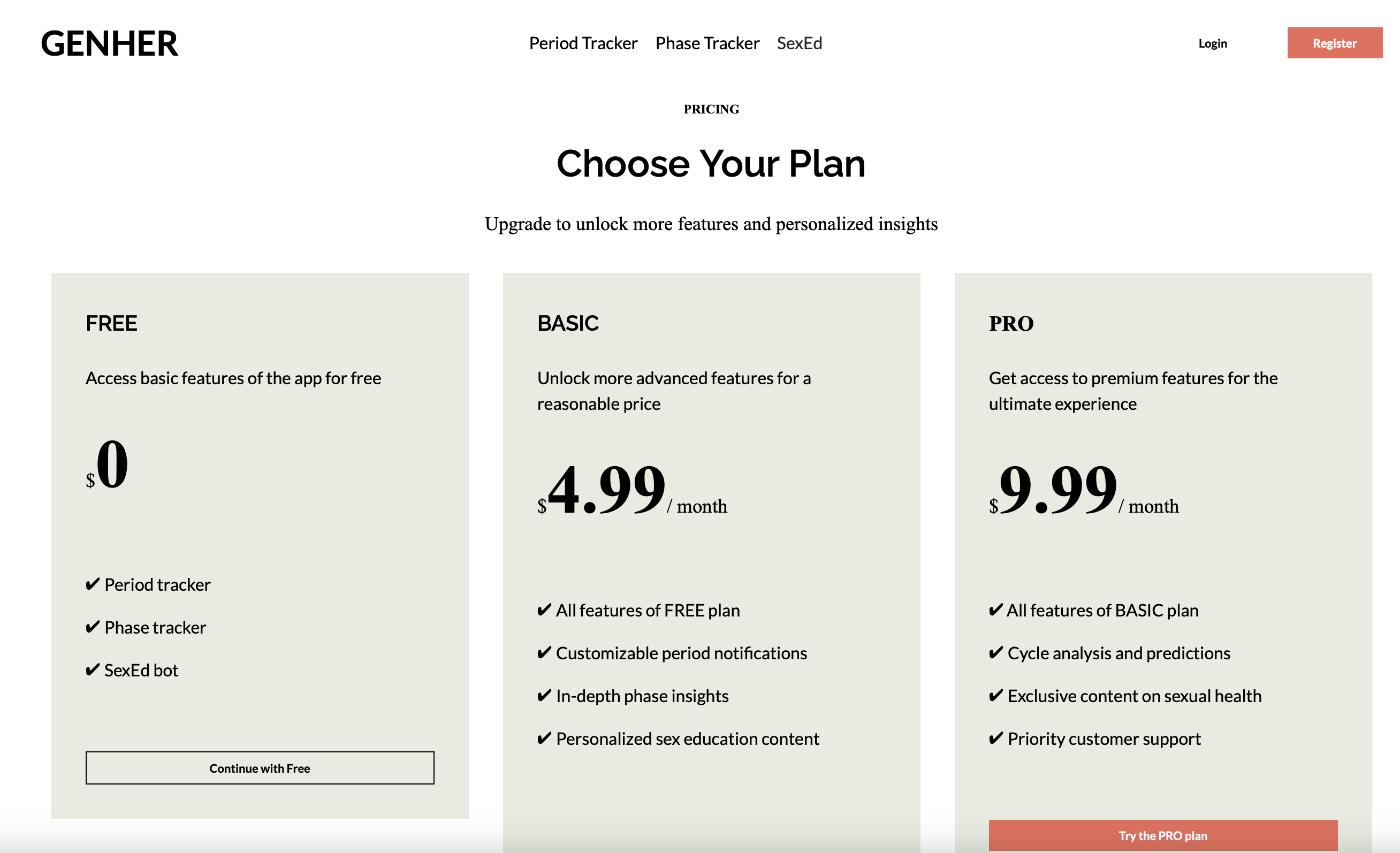The image size is (1400, 853).
Task: Open the Period Tracker page
Action: (583, 43)
